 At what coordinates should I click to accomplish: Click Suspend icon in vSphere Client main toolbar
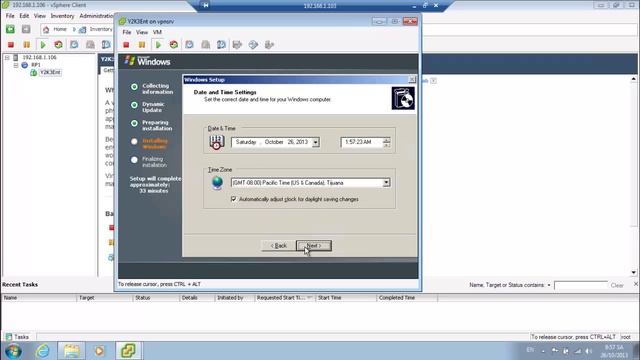point(27,44)
